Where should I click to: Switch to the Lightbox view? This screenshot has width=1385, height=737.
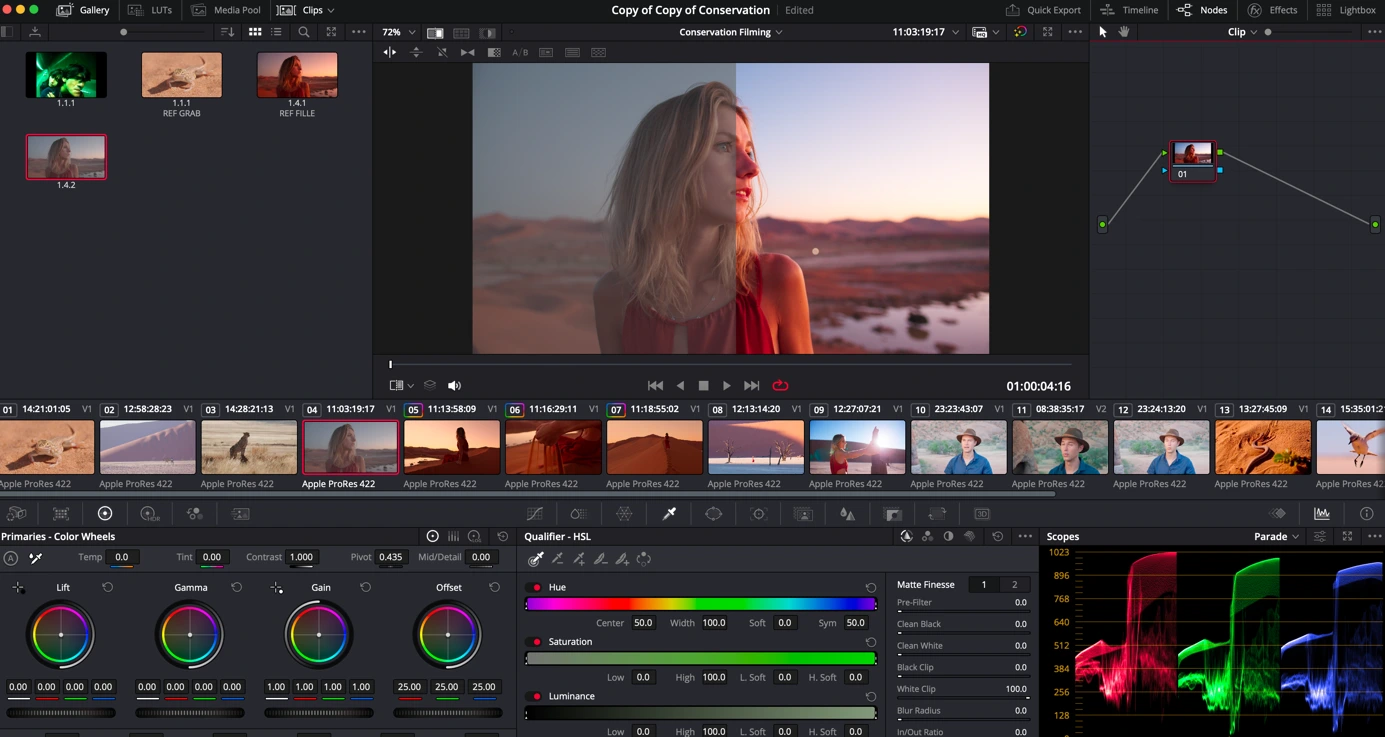[x=1348, y=10]
